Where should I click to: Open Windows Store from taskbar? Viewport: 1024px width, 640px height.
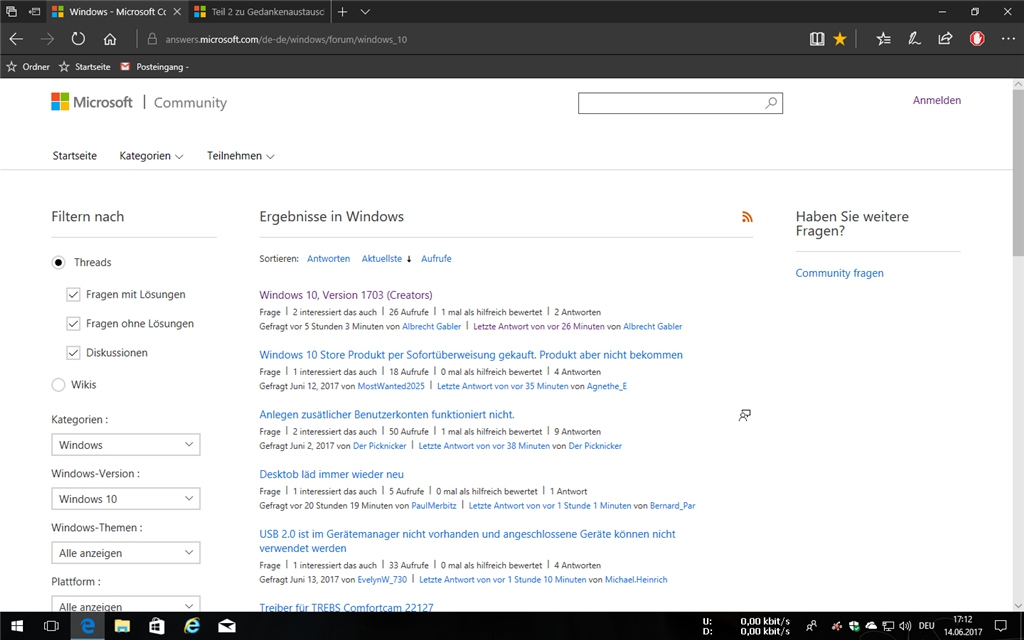[x=157, y=626]
